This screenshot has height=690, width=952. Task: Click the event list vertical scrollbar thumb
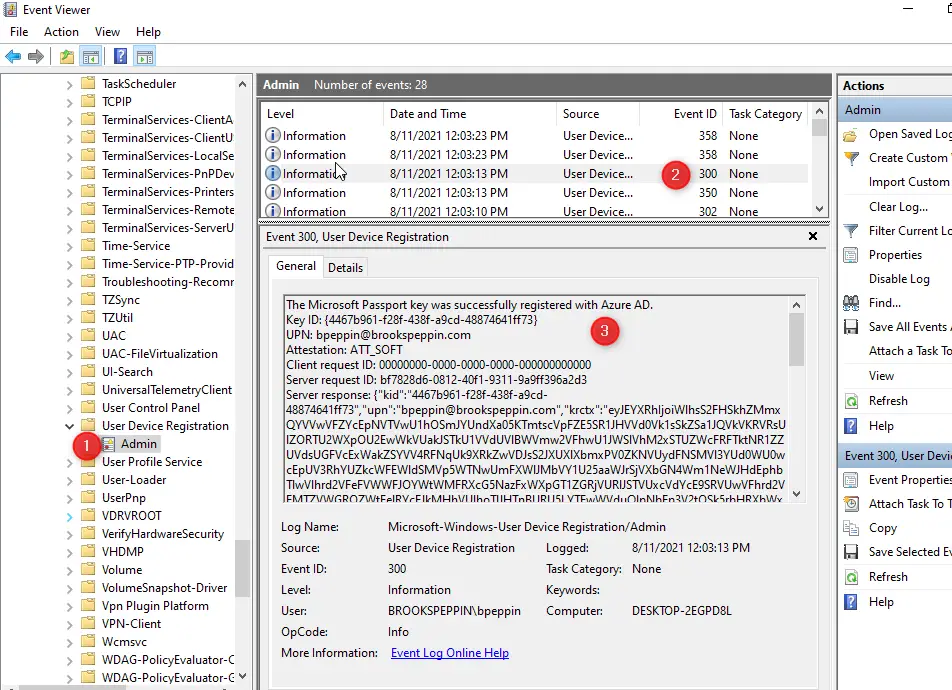(x=819, y=128)
